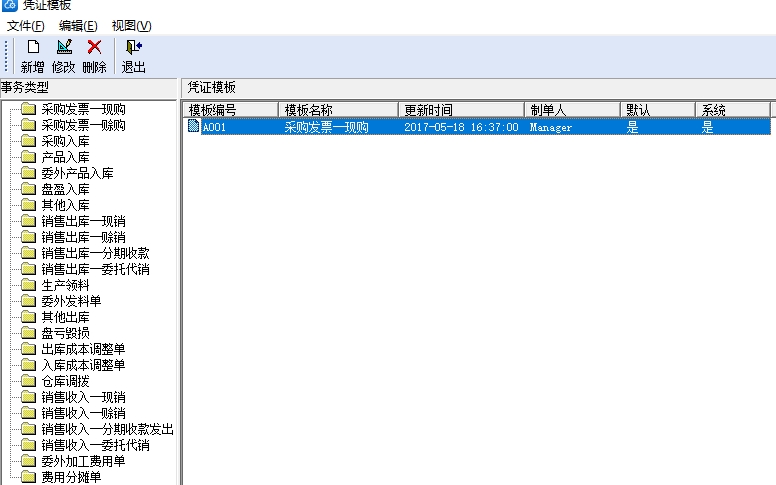This screenshot has height=485, width=776.
Task: Select folder icon of 其他出库
Action: click(29, 317)
